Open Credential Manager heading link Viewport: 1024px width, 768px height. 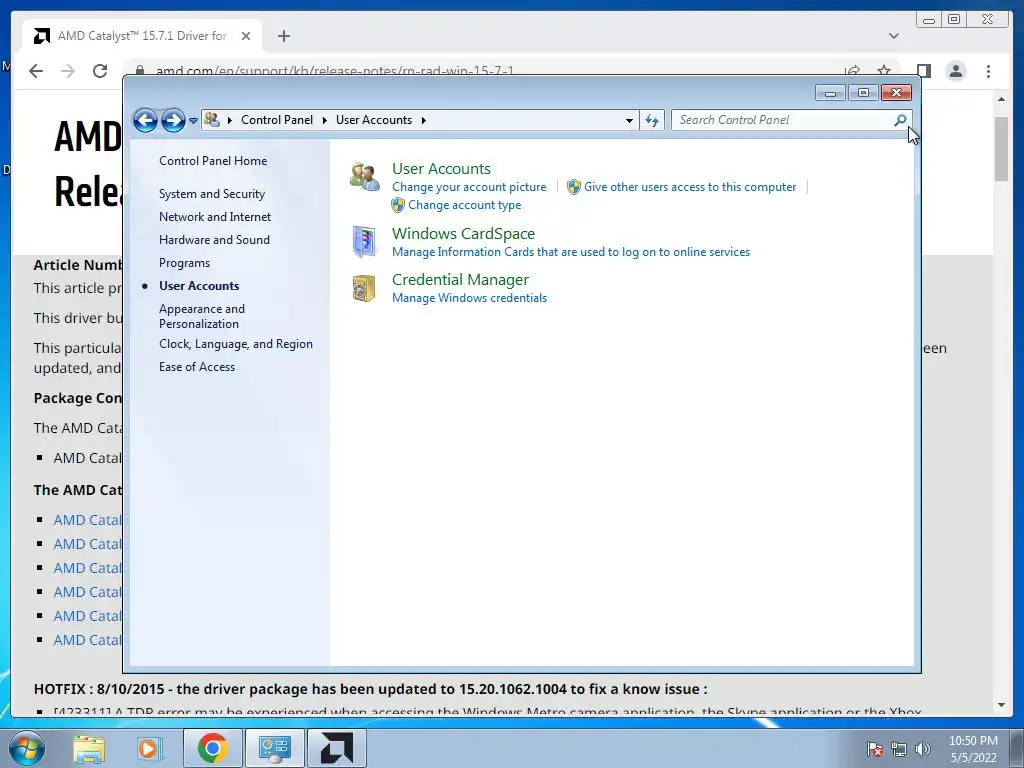460,280
